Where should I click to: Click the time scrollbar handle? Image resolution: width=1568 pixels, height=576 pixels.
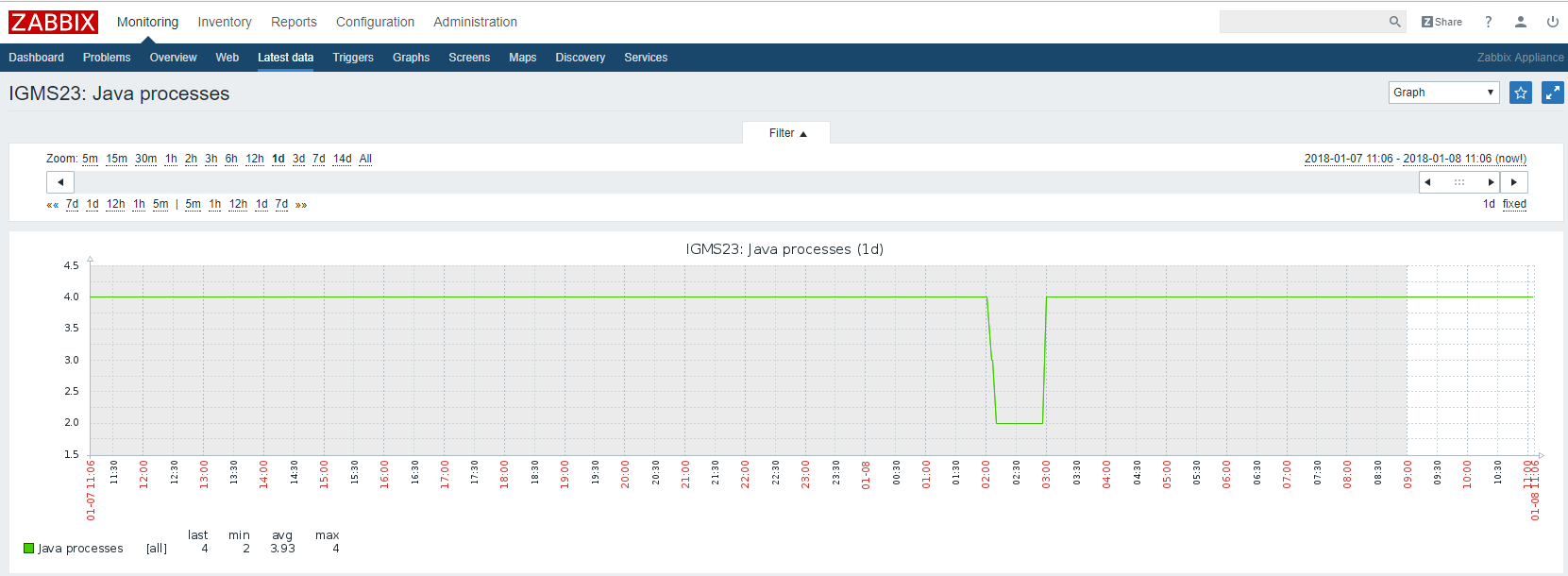coord(1458,182)
